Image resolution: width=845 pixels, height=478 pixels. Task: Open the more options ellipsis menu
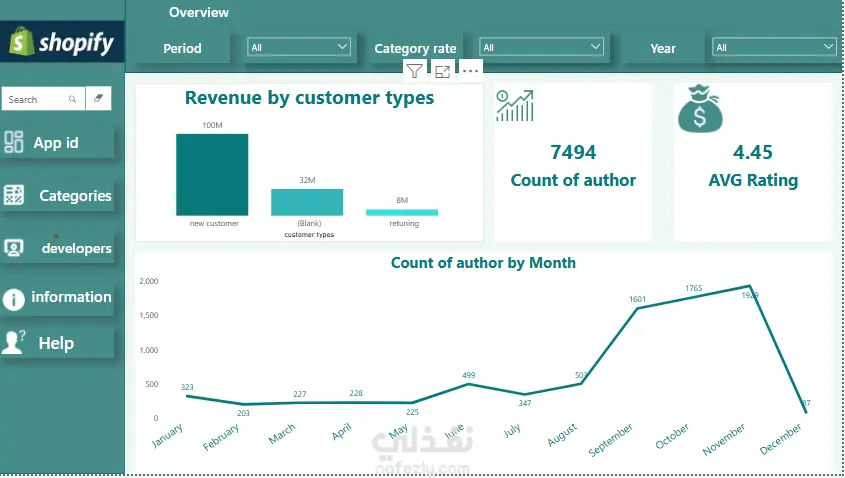(x=470, y=71)
